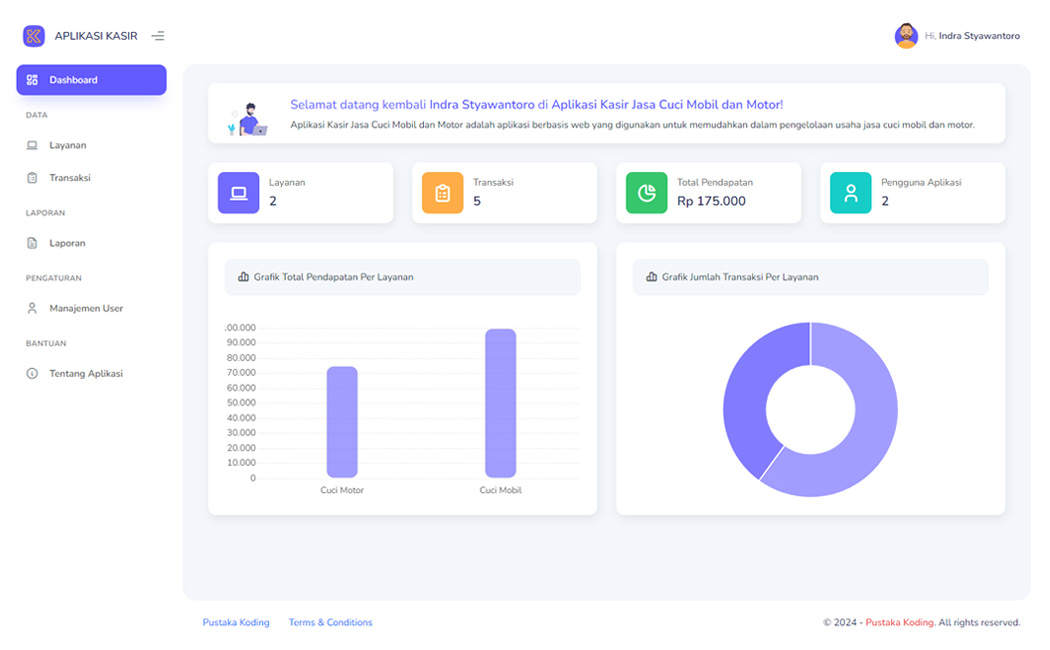
Task: Click the green Total Pendapatan icon
Action: click(646, 193)
